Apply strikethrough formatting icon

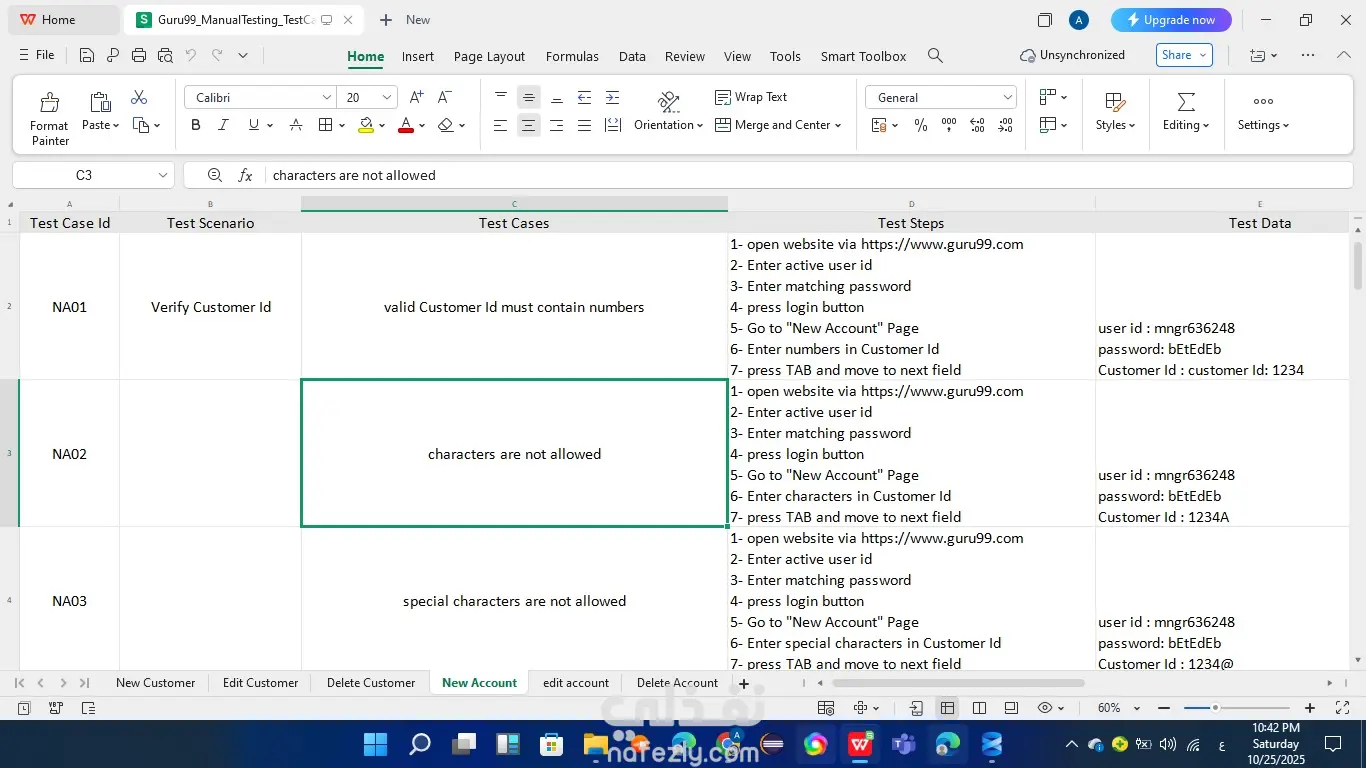coord(296,125)
